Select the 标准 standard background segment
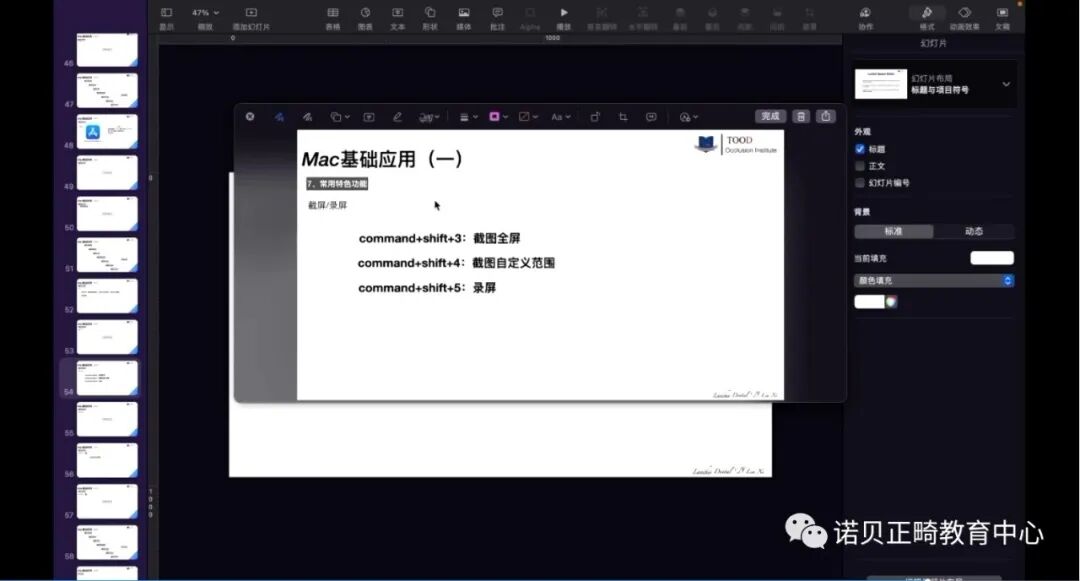1080x581 pixels. pyautogui.click(x=893, y=231)
